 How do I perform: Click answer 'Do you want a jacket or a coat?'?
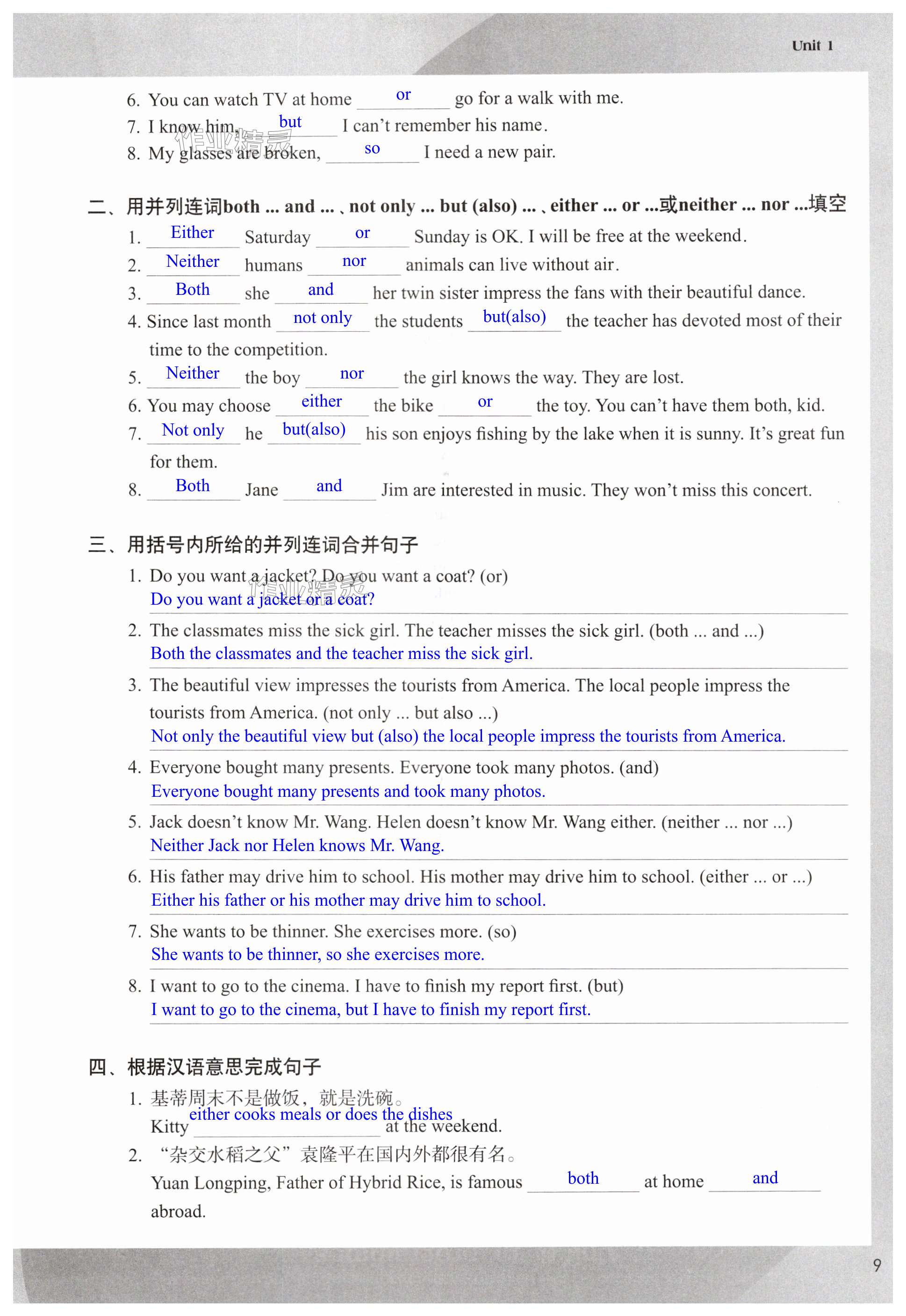pyautogui.click(x=262, y=599)
